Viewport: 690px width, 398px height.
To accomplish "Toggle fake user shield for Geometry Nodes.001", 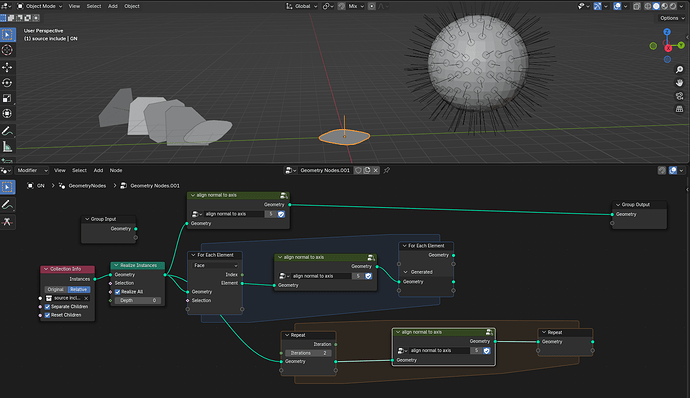I will [x=358, y=170].
